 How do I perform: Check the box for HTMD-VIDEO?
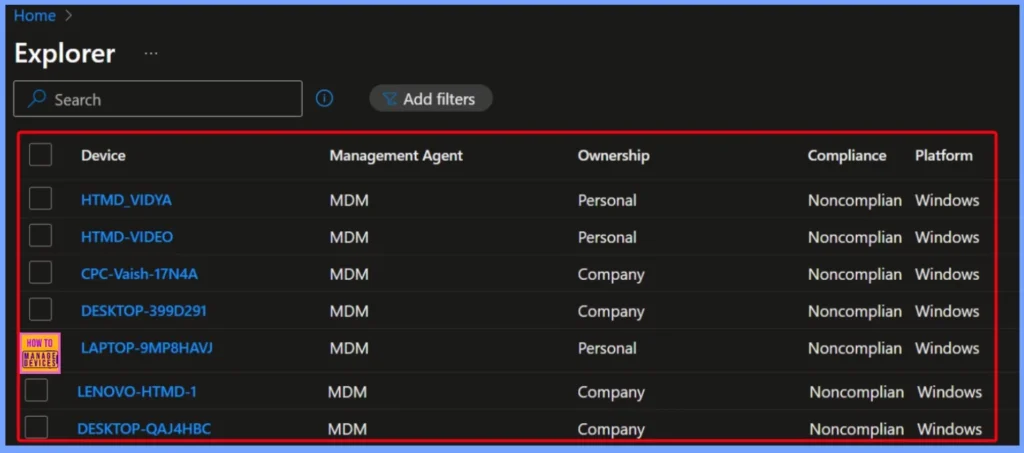[x=40, y=236]
